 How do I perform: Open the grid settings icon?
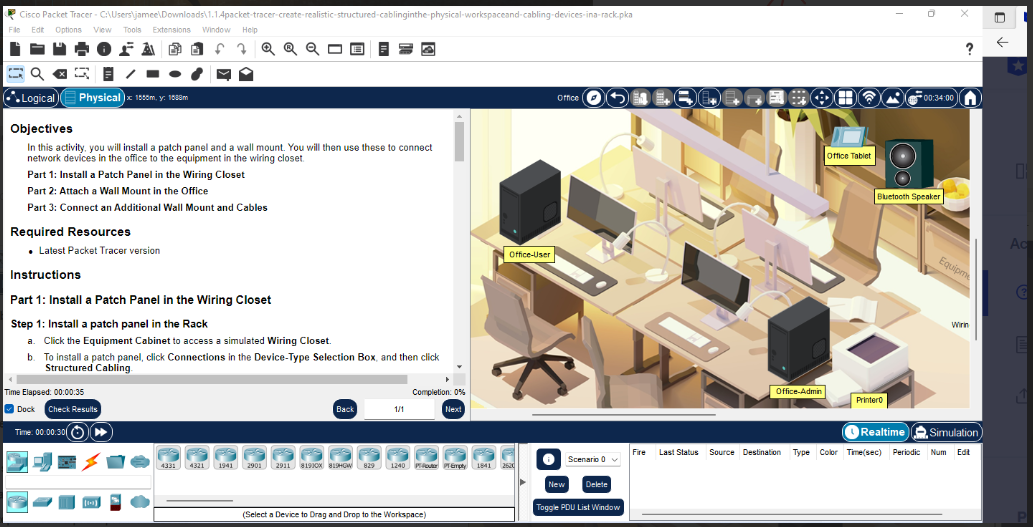[845, 98]
